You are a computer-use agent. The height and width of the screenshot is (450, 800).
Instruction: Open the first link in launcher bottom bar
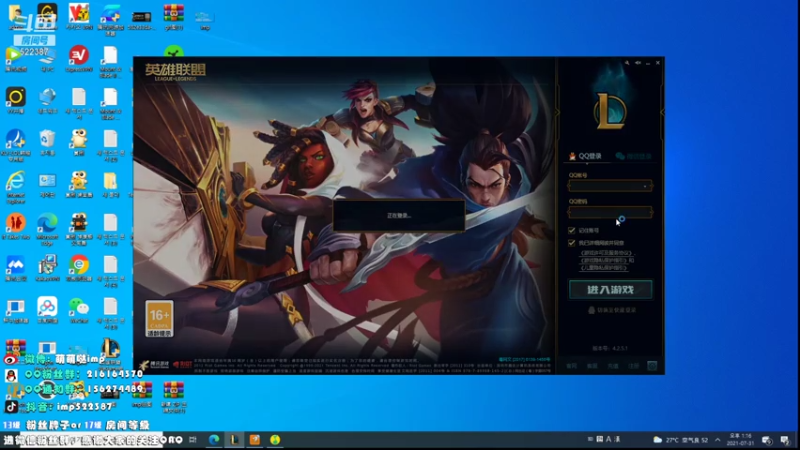click(571, 366)
